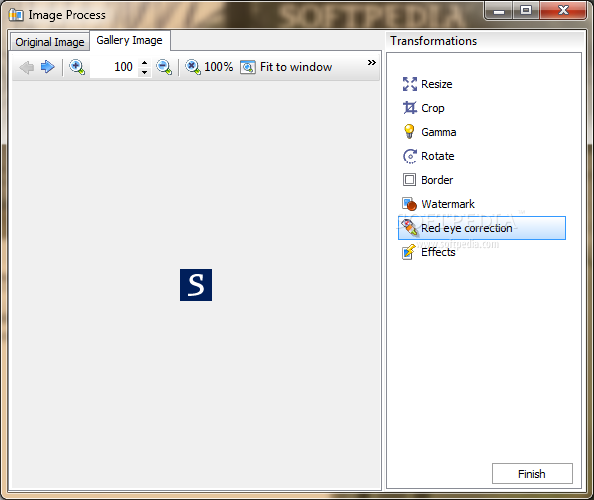Click Fit to window button
Image resolution: width=594 pixels, height=500 pixels.
point(286,67)
